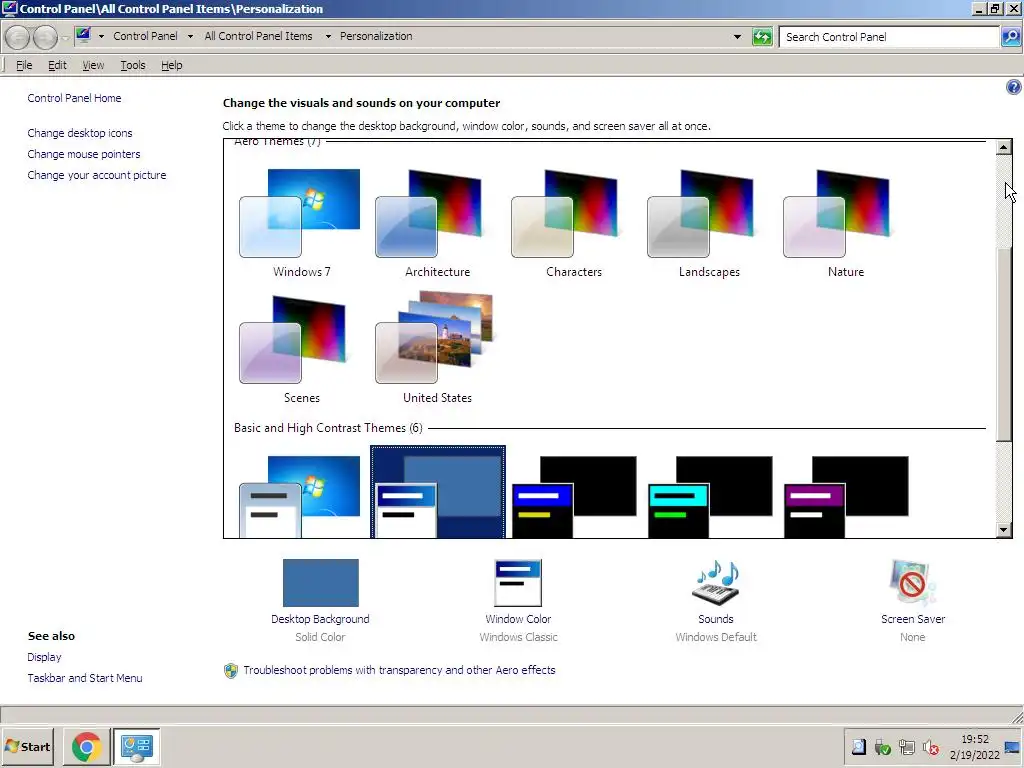
Task: Open the Screen Saver icon
Action: (x=912, y=583)
